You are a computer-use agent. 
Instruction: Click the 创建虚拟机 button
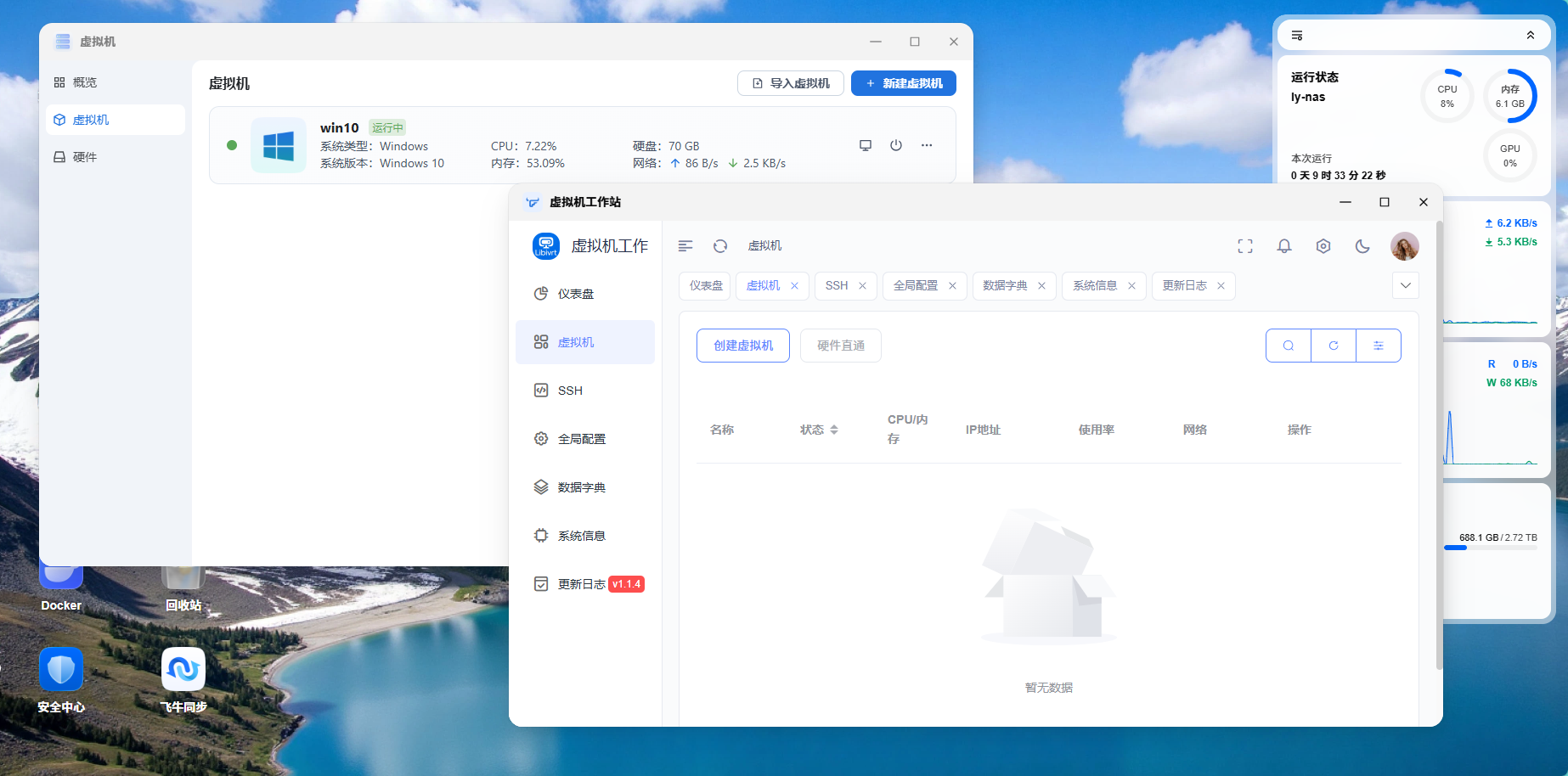[x=743, y=346]
